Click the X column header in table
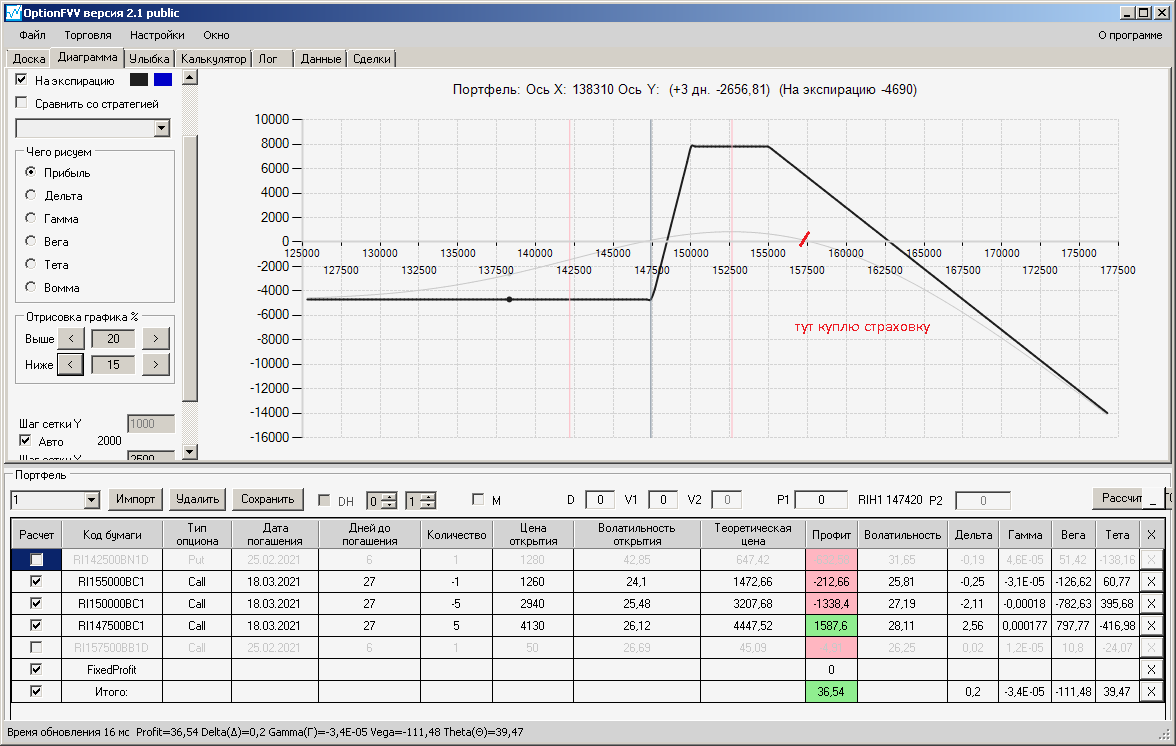The height and width of the screenshot is (746, 1176). pyautogui.click(x=1151, y=535)
